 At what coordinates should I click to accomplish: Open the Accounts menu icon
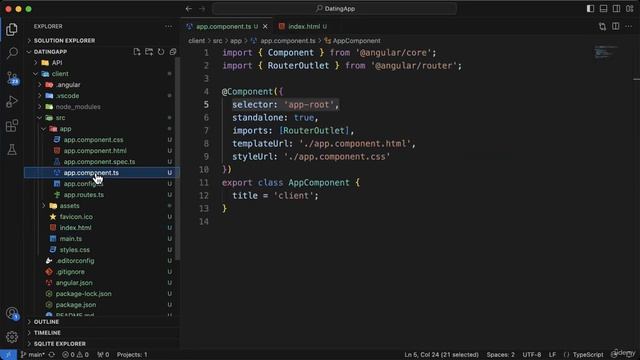tap(12, 313)
